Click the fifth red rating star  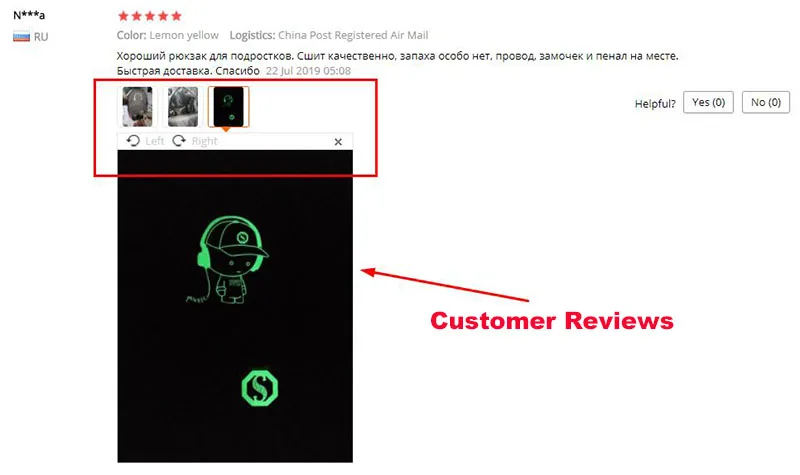177,16
